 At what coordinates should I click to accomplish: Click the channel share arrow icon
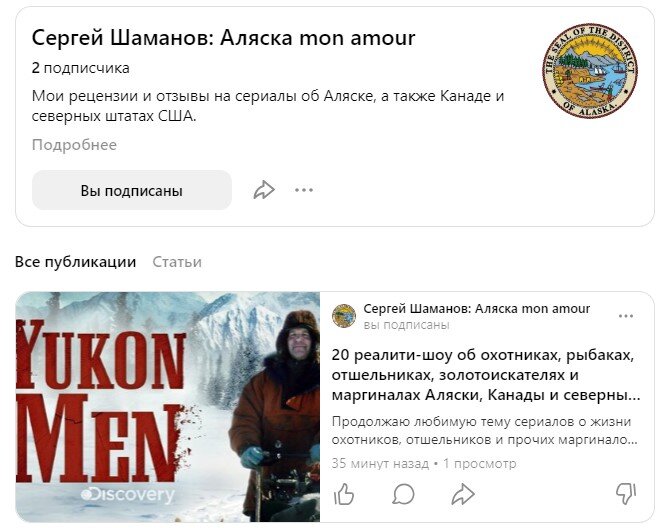[264, 190]
